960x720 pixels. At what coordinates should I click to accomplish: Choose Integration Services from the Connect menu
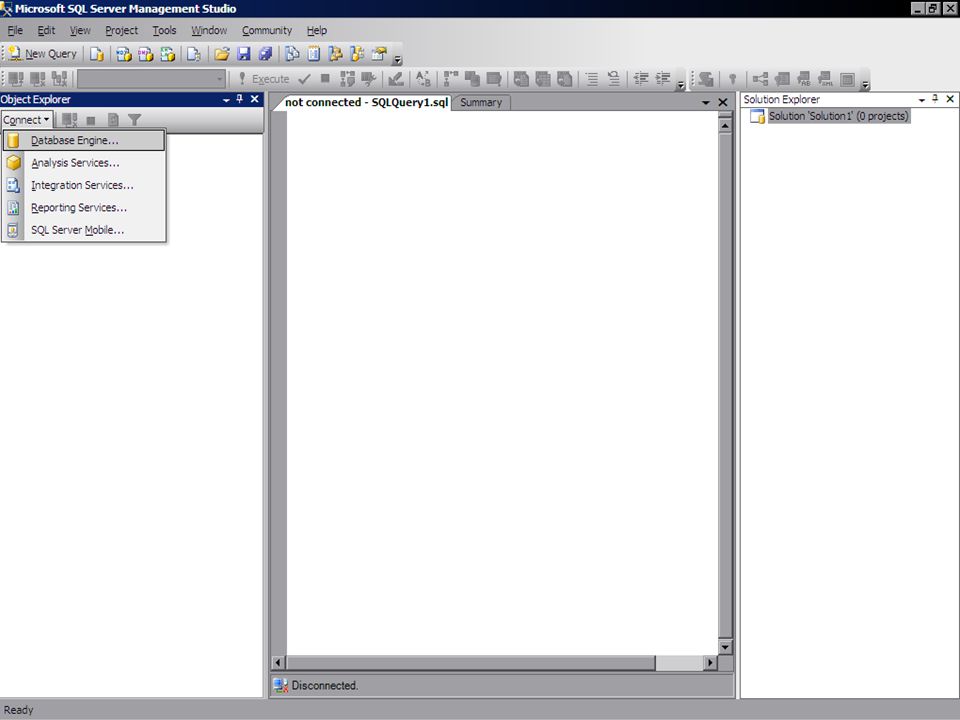point(84,185)
